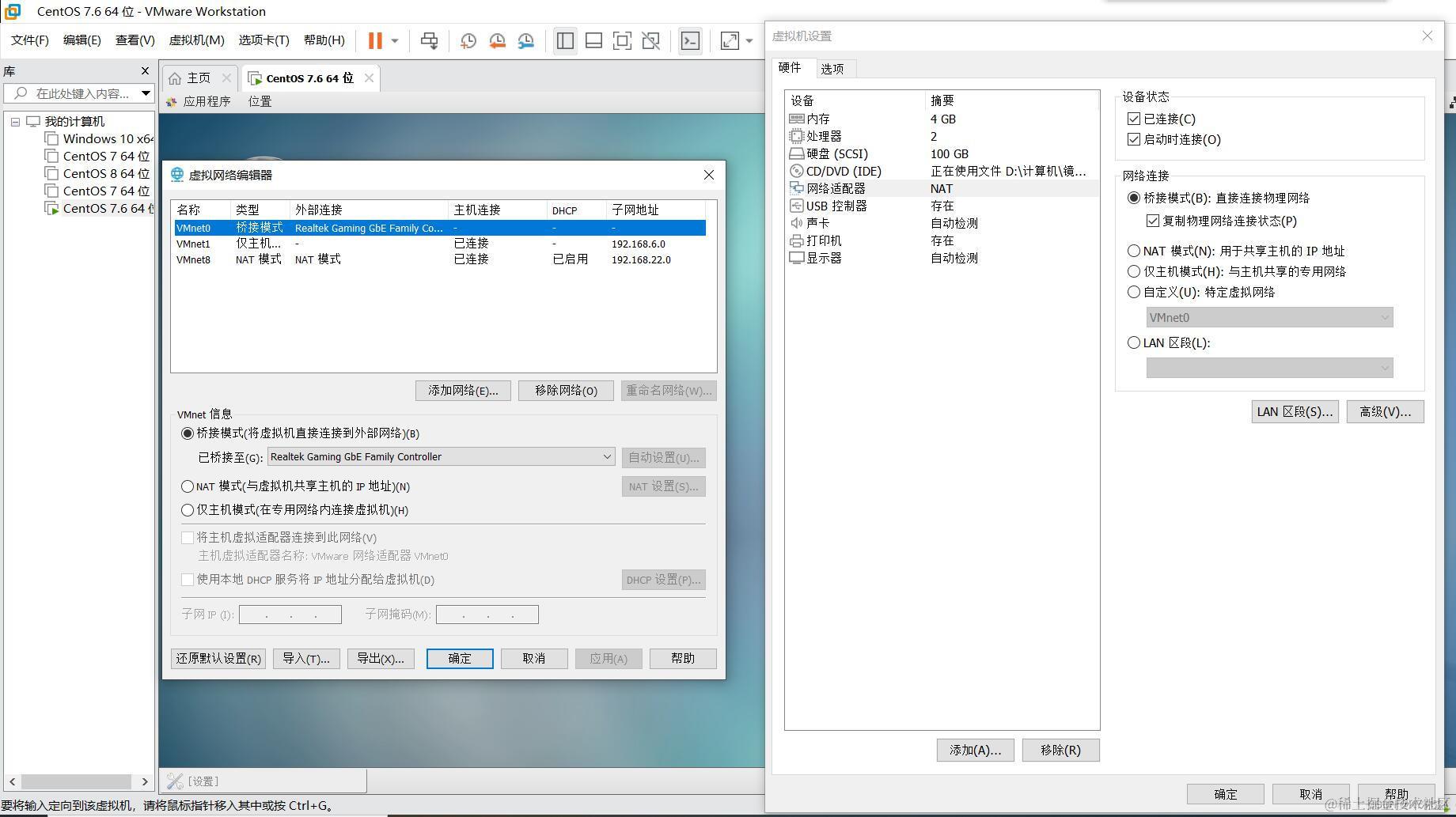
Task: Select NAT 模式 radio in network editor
Action: 188,486
